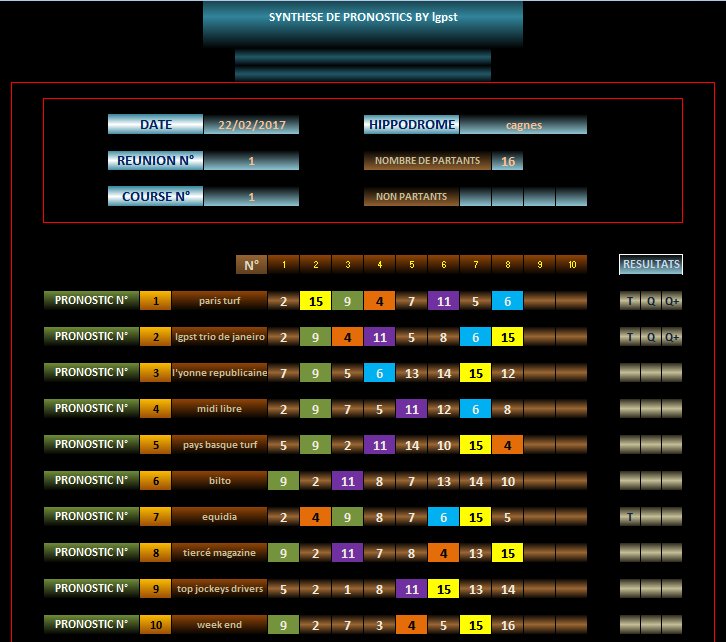Select the first empty Non Partants cell
This screenshot has width=726, height=642.
pyautogui.click(x=475, y=197)
